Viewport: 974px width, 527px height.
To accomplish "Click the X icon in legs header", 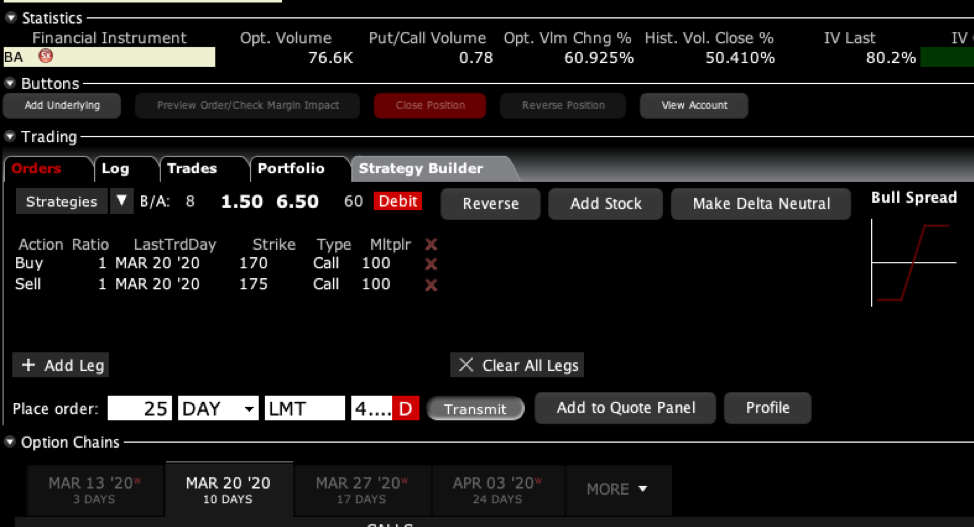I will tap(431, 244).
